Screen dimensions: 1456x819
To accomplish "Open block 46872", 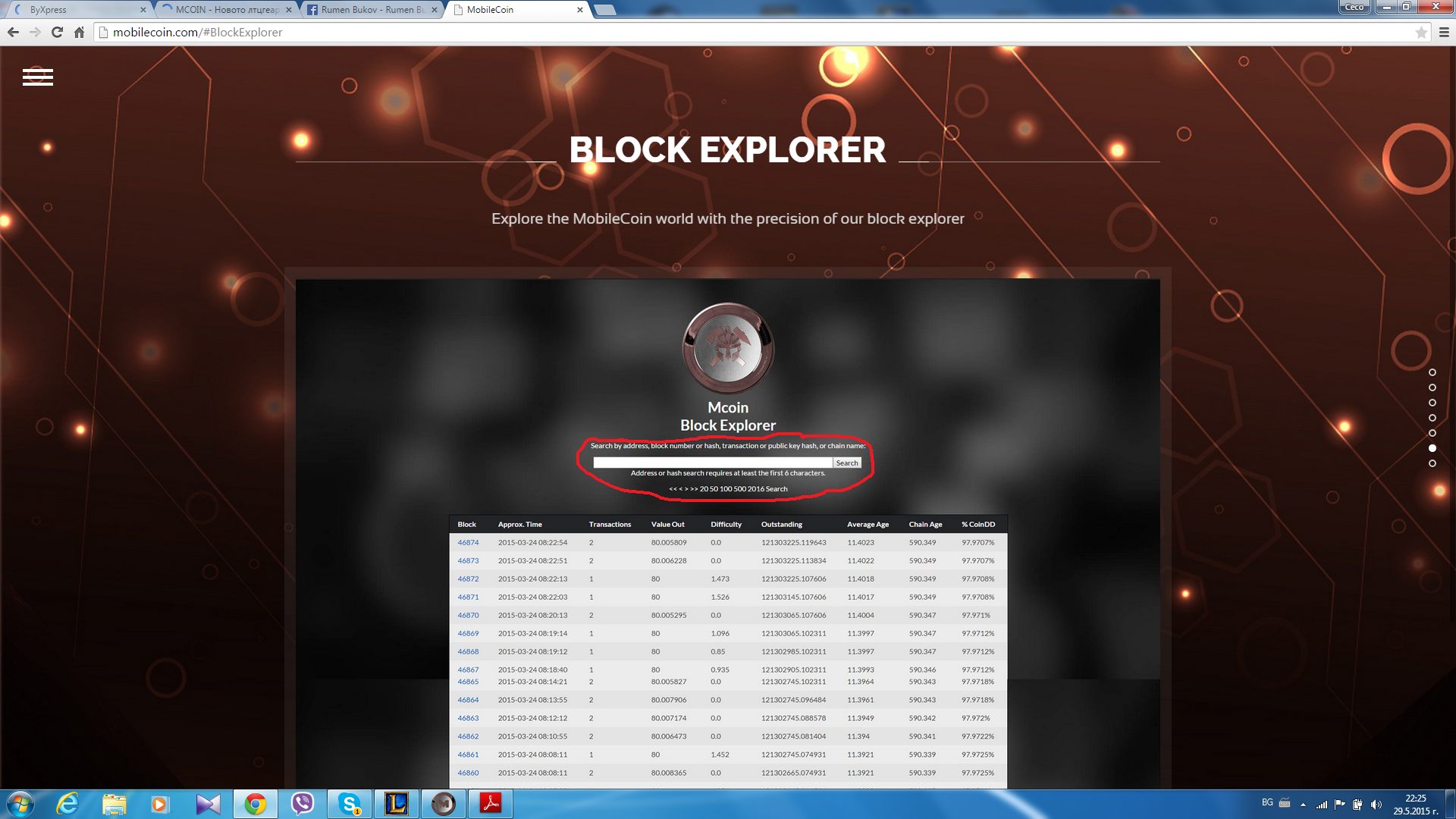I will click(x=468, y=579).
